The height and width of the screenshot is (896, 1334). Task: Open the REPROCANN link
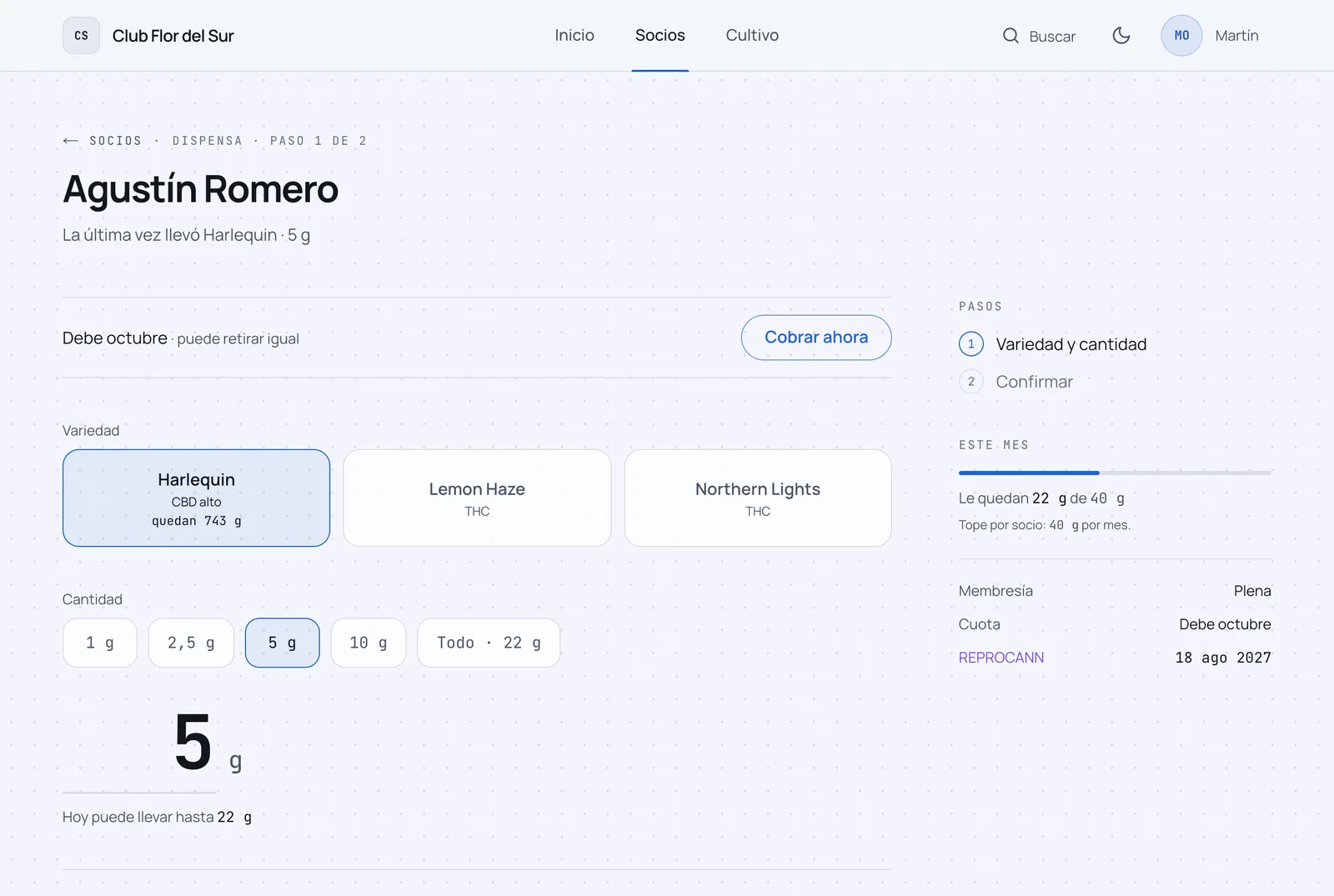1000,658
